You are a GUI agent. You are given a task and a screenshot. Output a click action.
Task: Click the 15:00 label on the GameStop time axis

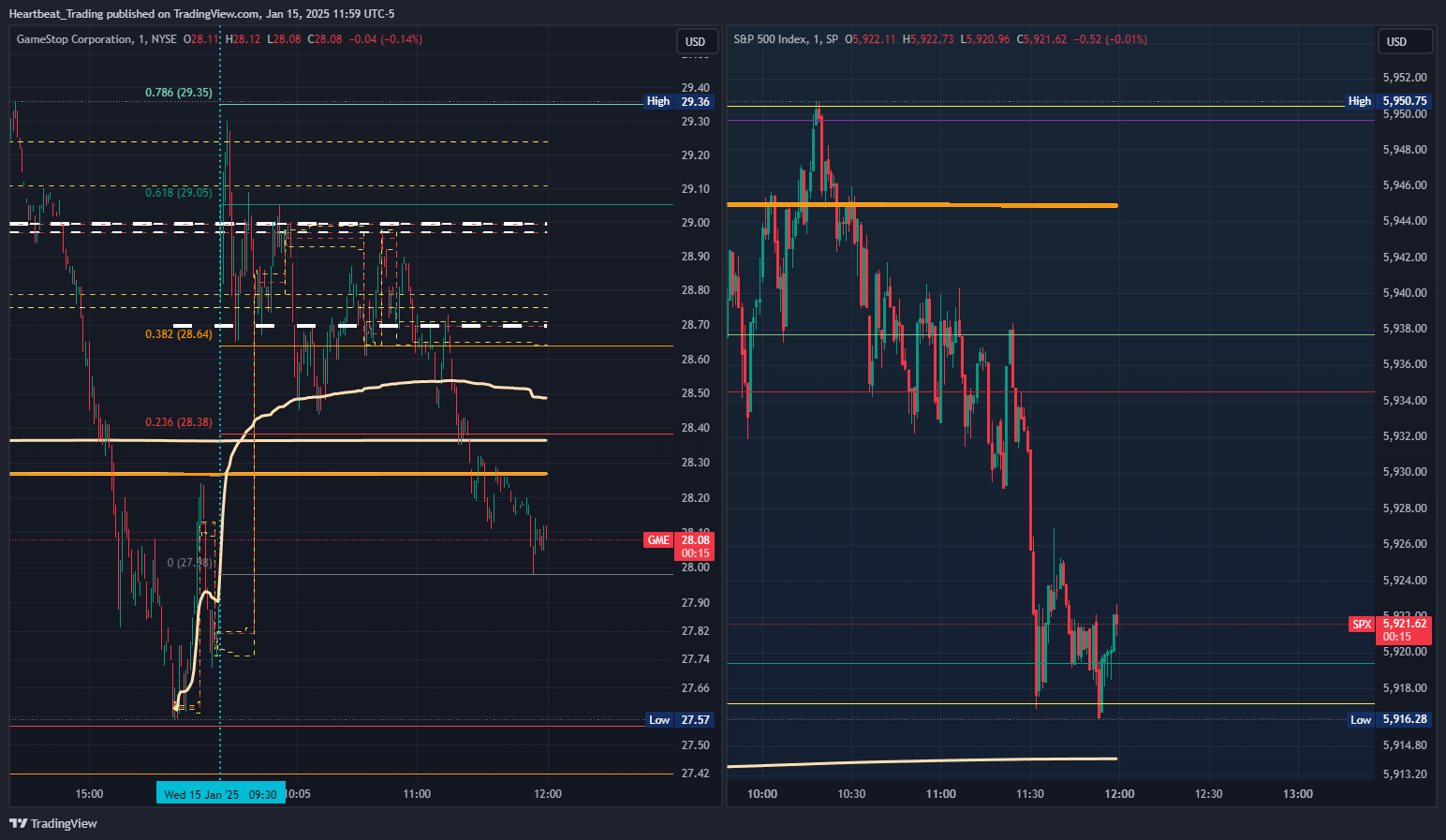pos(89,794)
